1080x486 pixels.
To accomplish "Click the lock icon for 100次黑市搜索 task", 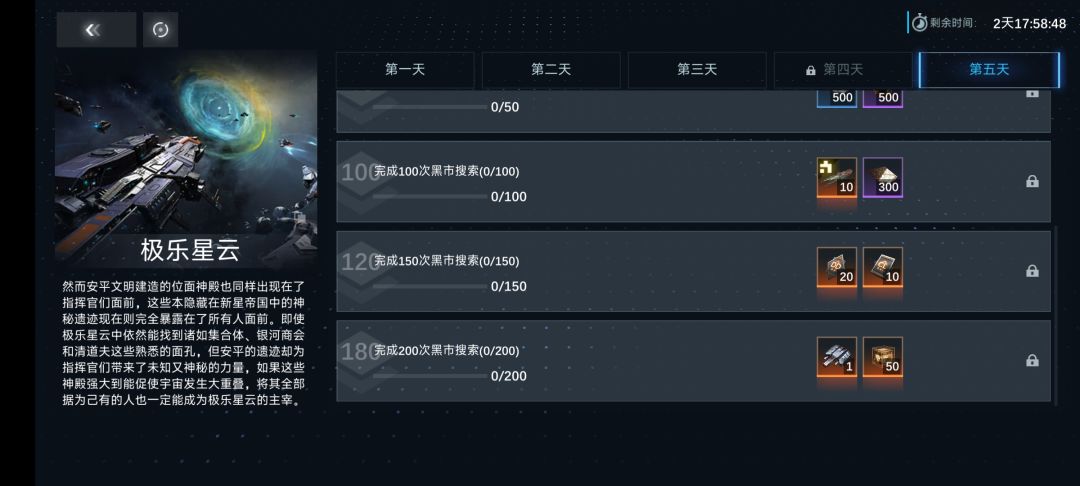I will pyautogui.click(x=1032, y=182).
